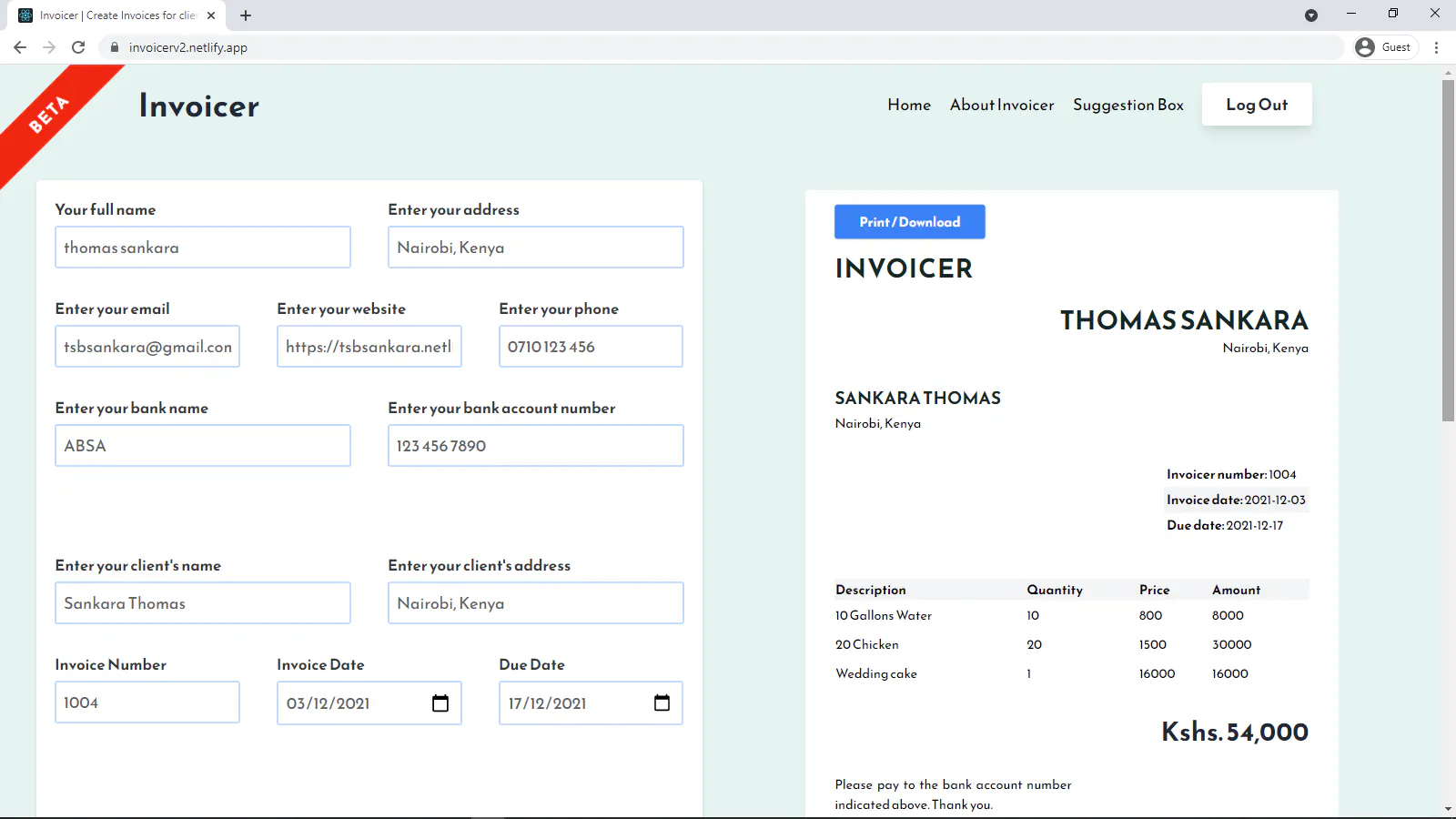Select the bank account number field

(536, 446)
